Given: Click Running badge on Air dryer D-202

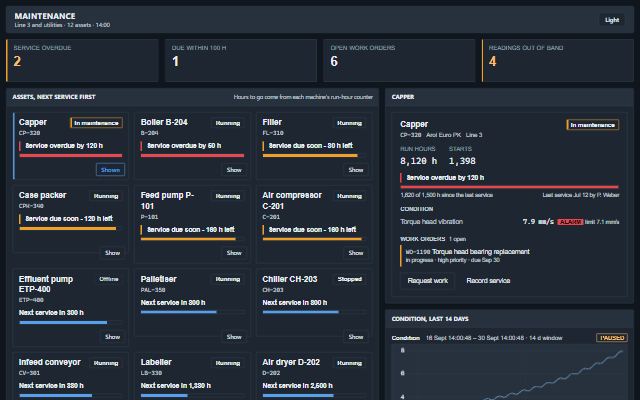Looking at the screenshot, I should point(349,363).
